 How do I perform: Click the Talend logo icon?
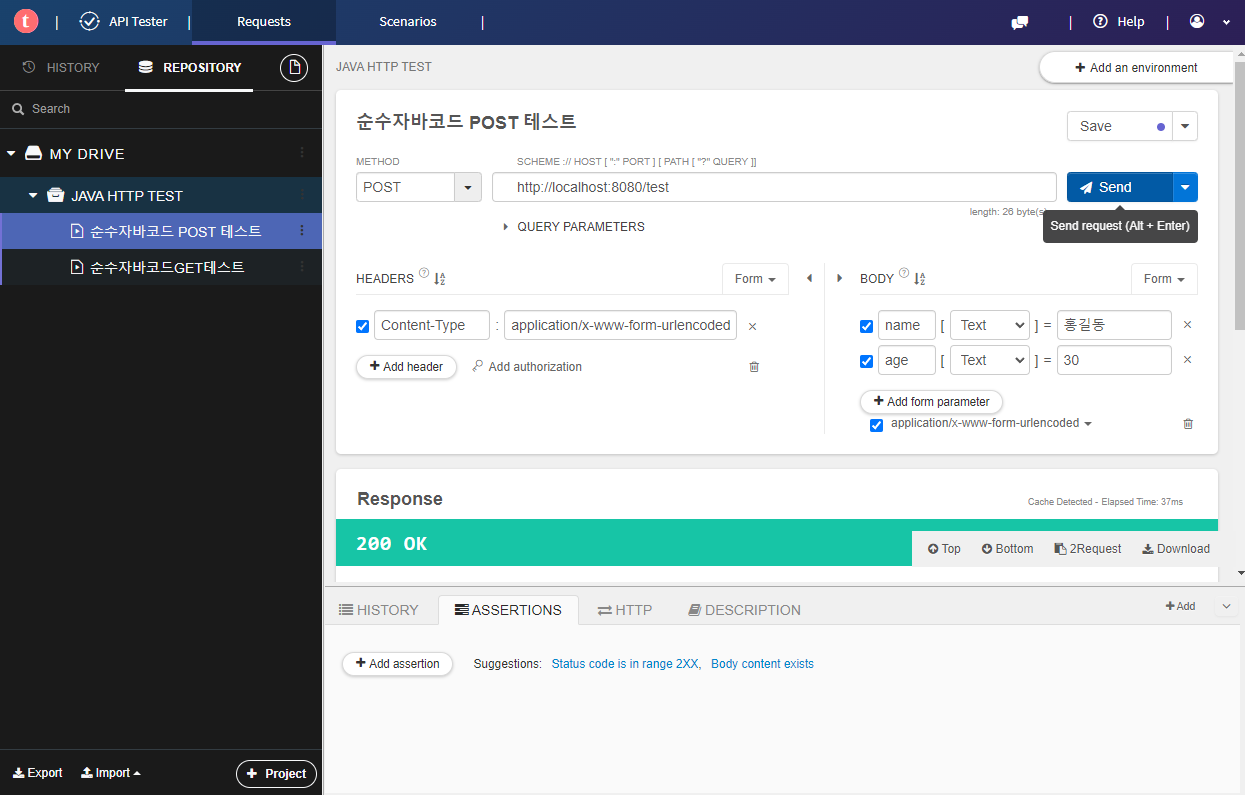tap(26, 21)
